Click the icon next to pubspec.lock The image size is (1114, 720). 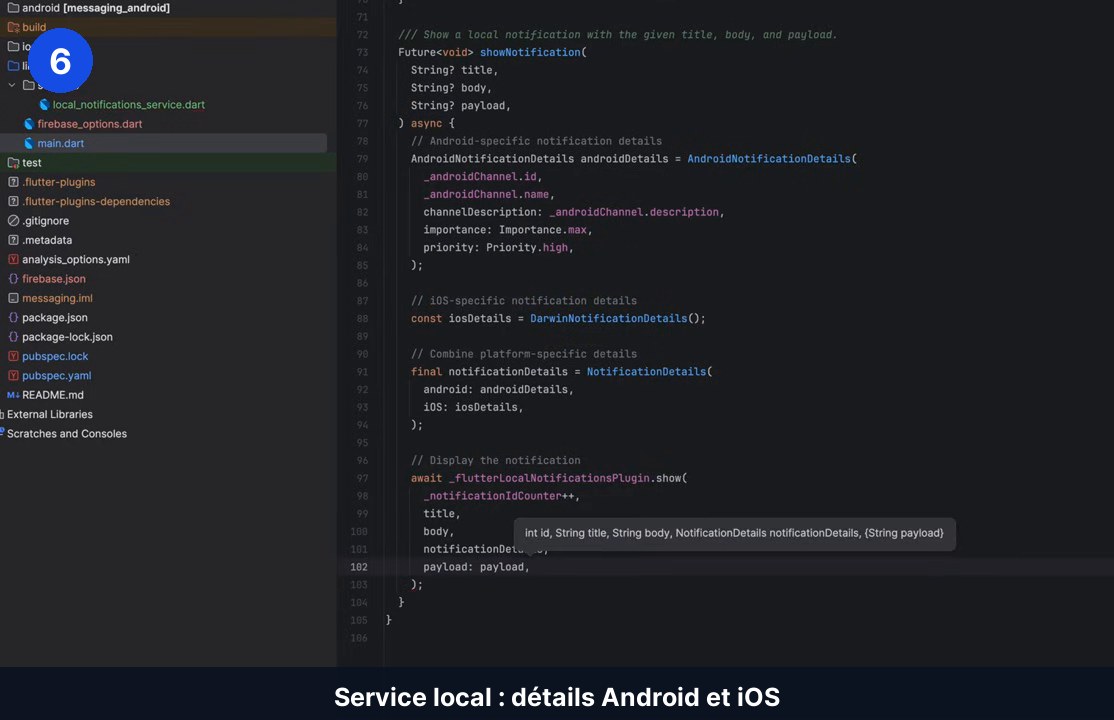pos(13,356)
